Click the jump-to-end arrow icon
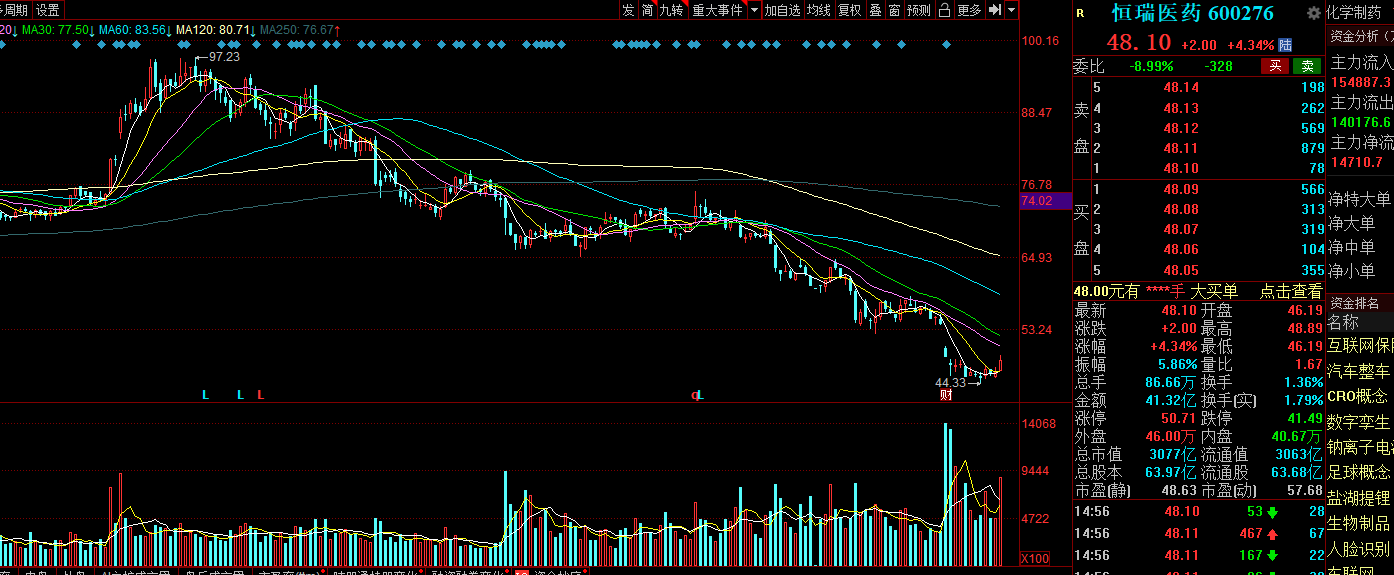Screen dimensions: 1394x575 pos(994,10)
